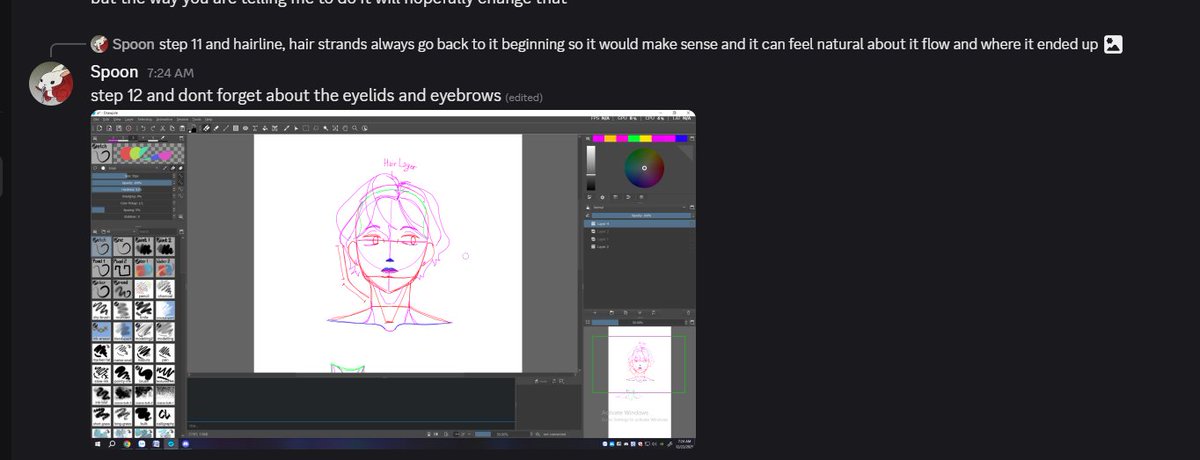Choose the Pixel 1 brush preset
This screenshot has height=460, width=1200.
click(x=101, y=269)
